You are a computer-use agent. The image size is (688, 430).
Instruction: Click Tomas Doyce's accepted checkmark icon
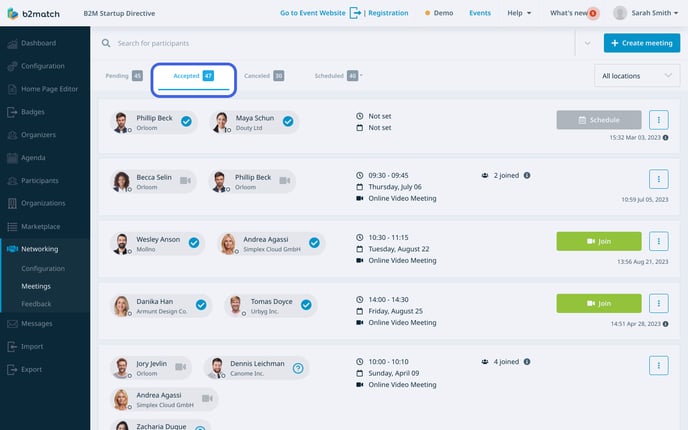(x=306, y=305)
